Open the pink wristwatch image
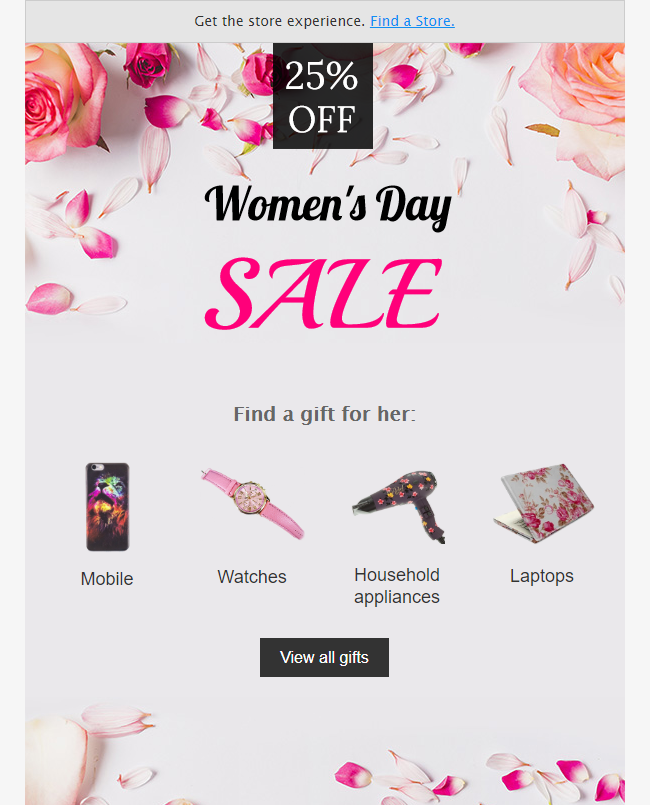The height and width of the screenshot is (805, 650). 252,503
